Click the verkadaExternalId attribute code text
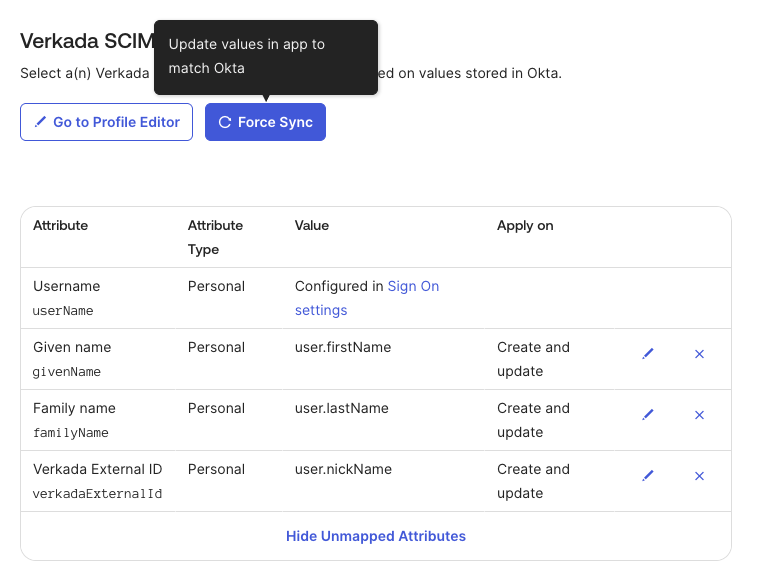 point(97,494)
